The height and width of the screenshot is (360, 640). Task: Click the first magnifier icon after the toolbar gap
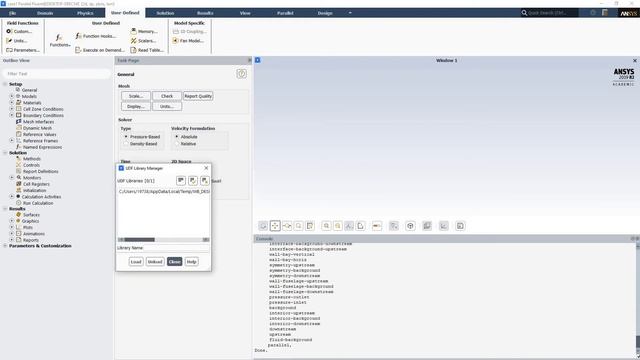pyautogui.click(x=326, y=226)
